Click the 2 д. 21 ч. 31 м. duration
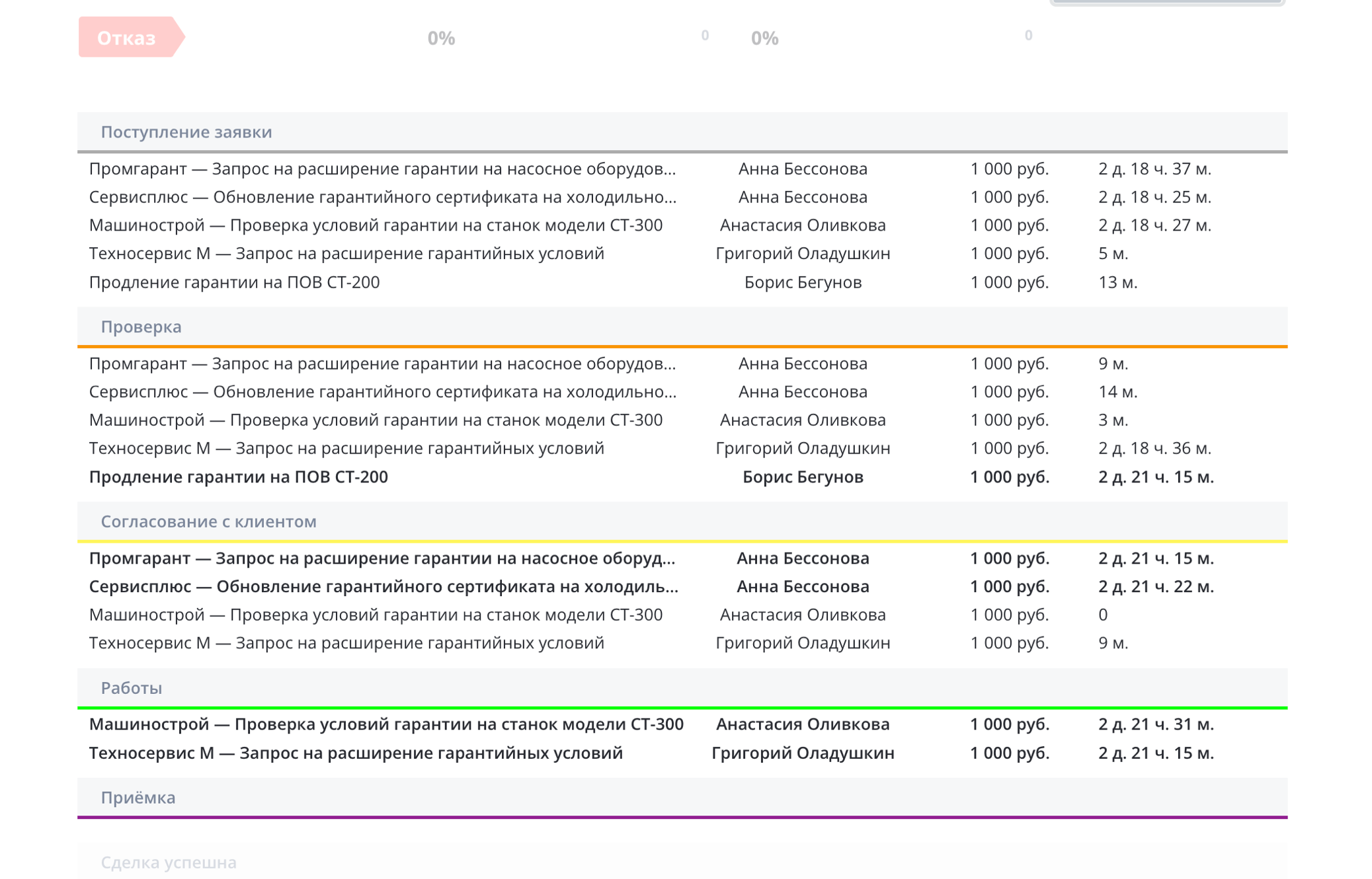The width and height of the screenshot is (1372, 879). 1155,724
